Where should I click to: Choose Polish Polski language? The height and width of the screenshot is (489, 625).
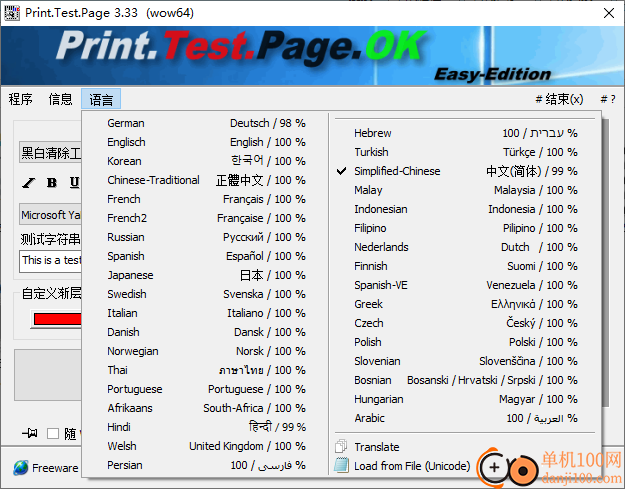465,342
